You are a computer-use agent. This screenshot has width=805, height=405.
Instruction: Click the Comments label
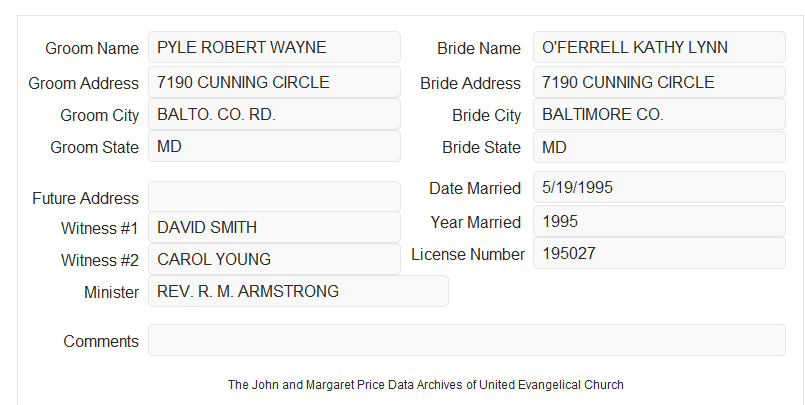101,341
